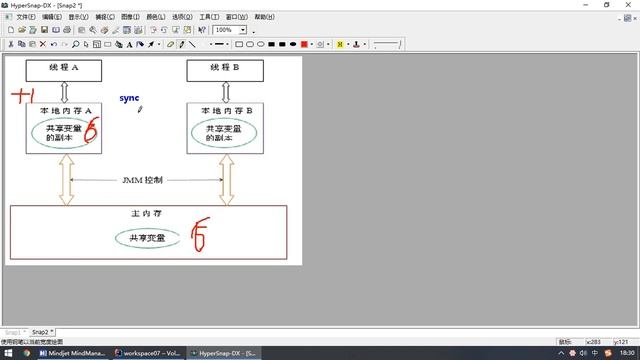
Task: Open the 图像(I) menu
Action: (130, 17)
